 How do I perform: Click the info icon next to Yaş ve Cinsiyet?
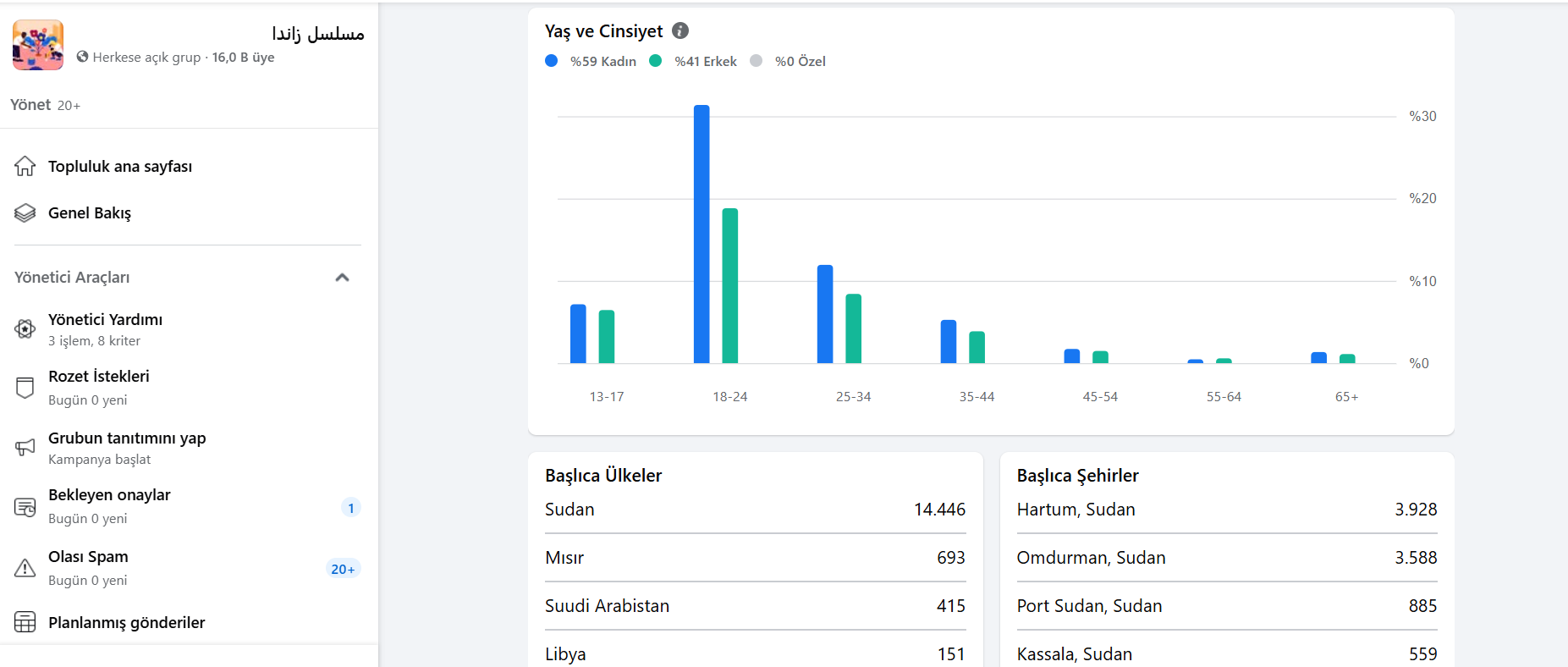pos(680,30)
